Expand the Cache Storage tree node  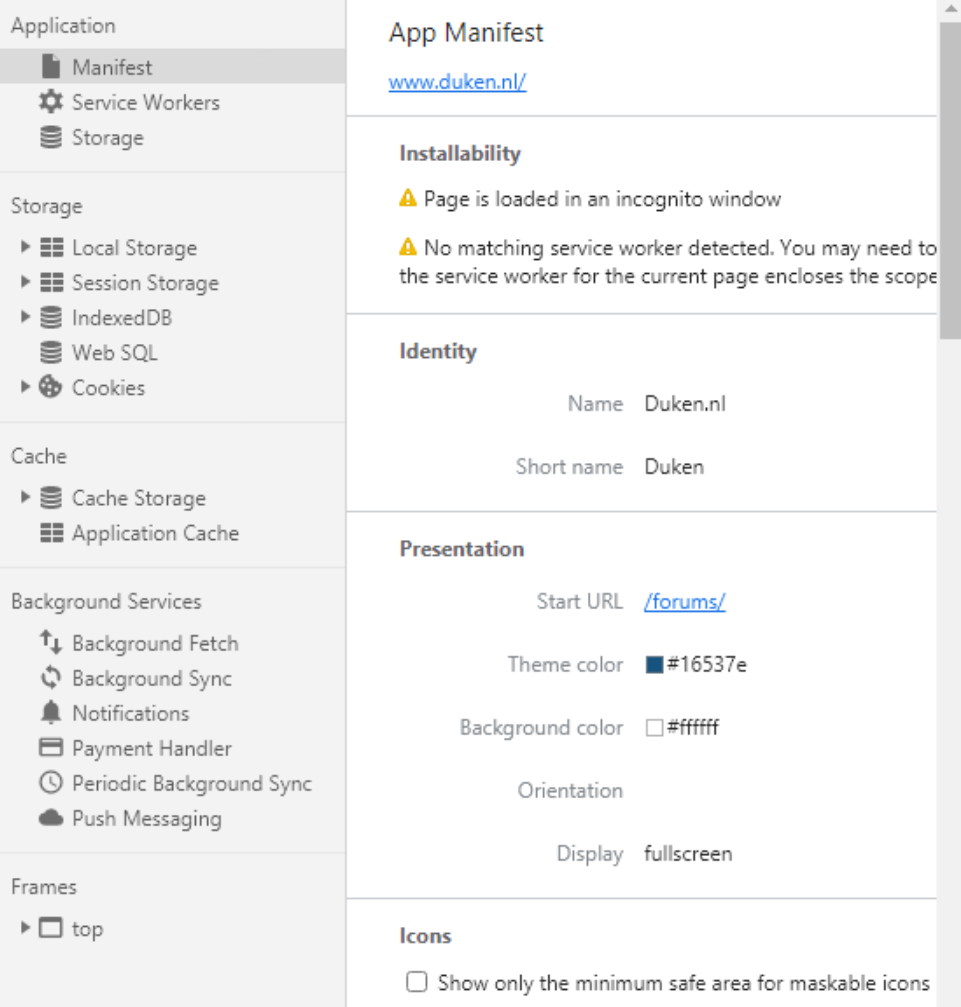tap(25, 496)
